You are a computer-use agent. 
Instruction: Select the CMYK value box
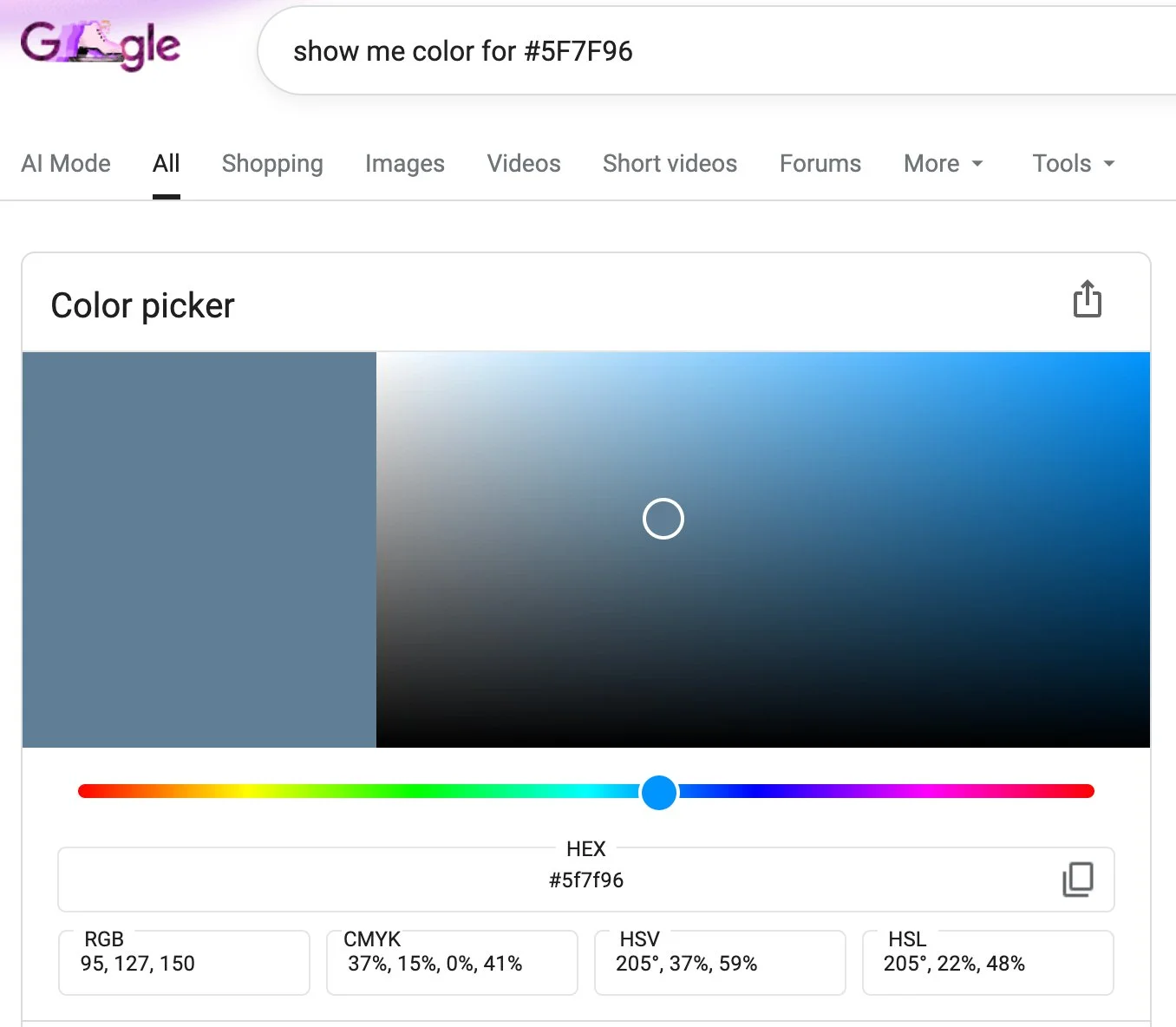[452, 962]
